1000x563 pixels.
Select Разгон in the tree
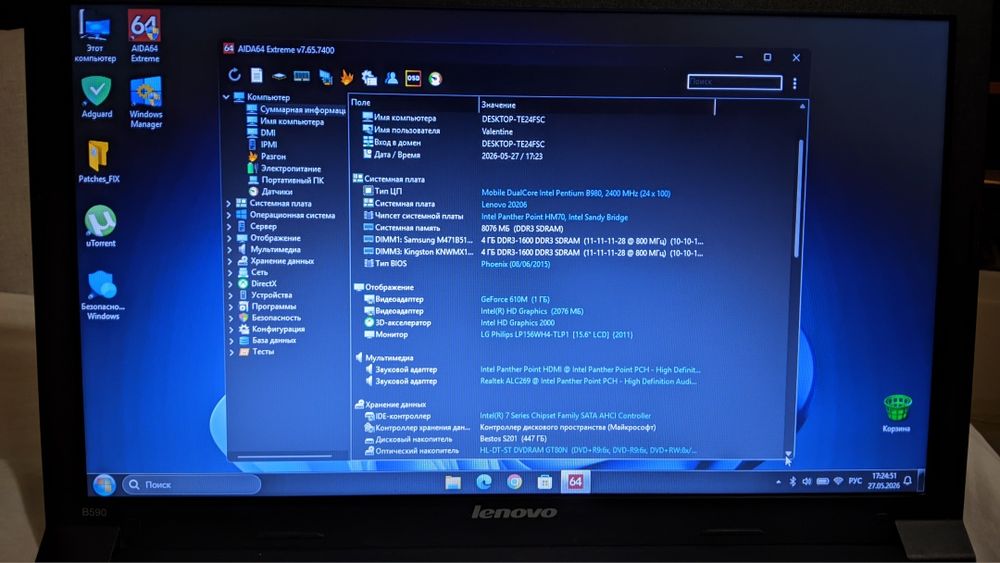pos(273,156)
